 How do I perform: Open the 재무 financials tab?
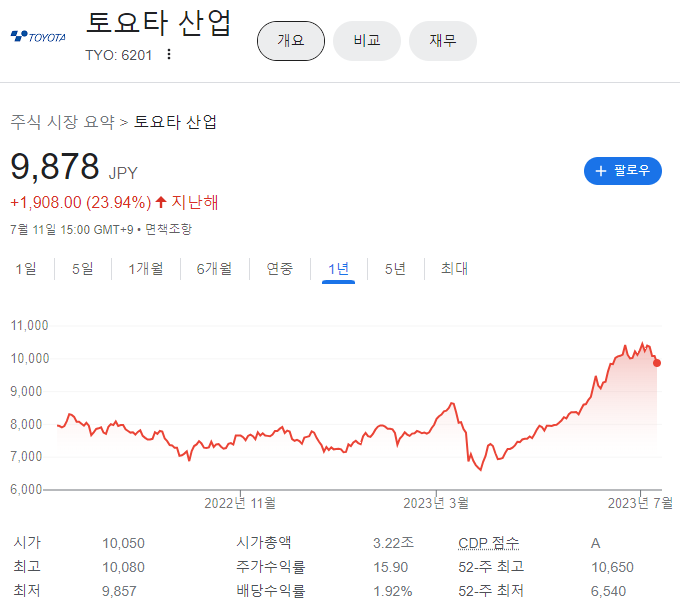443,41
